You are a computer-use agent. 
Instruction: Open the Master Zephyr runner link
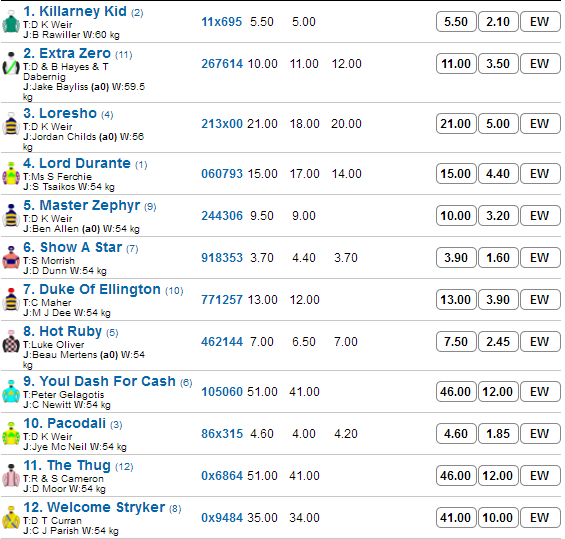[90, 205]
